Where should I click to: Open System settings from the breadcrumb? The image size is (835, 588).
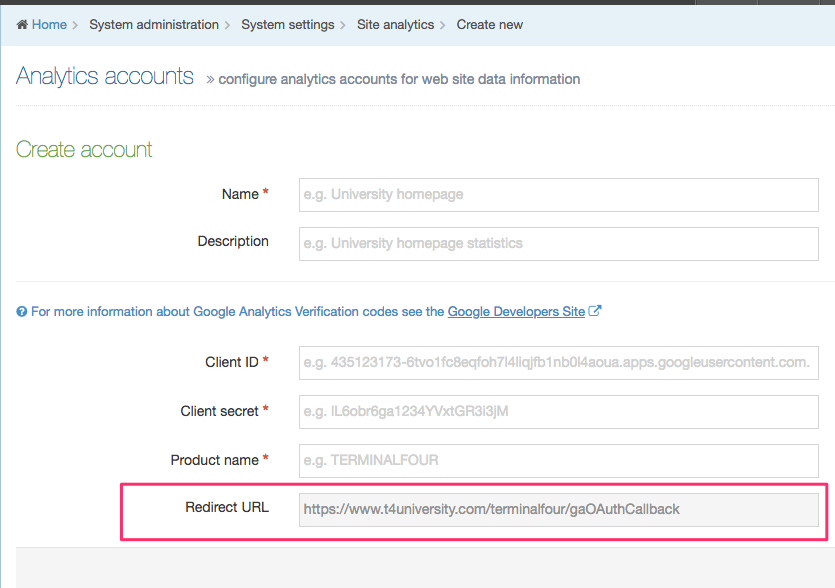pos(287,25)
